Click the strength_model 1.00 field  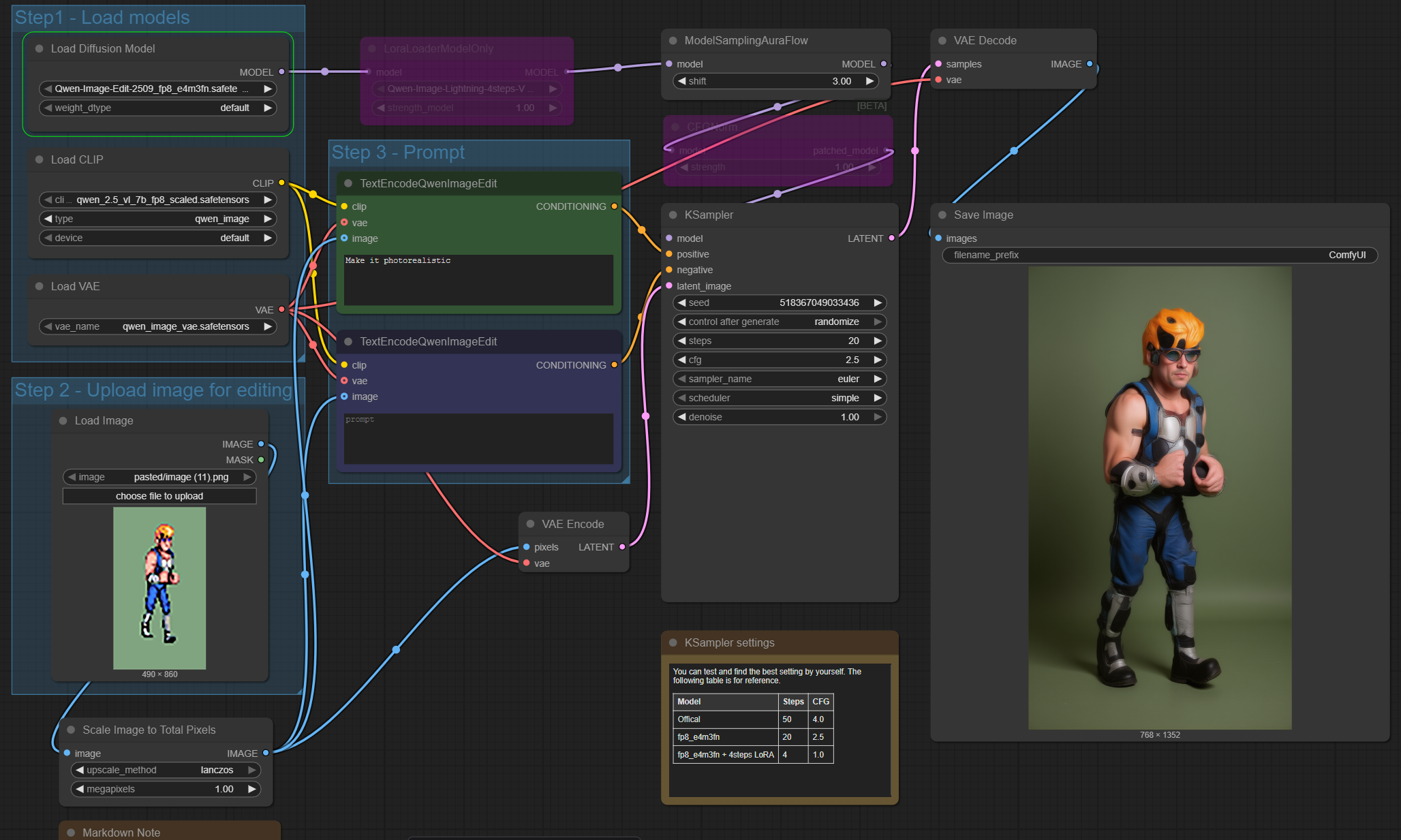[x=467, y=108]
